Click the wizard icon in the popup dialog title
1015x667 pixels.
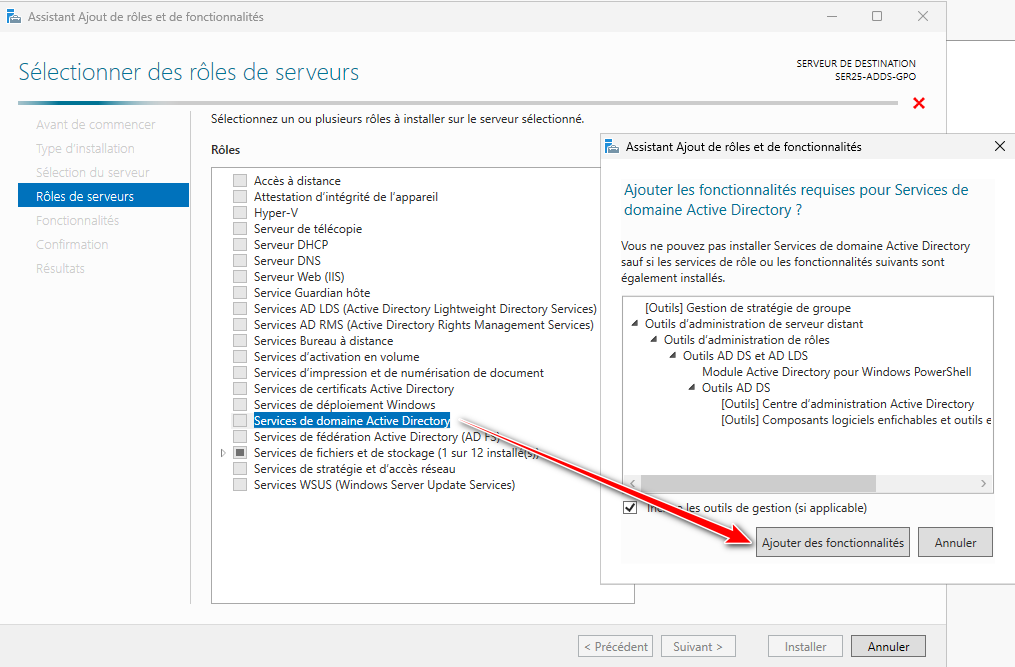coord(612,147)
